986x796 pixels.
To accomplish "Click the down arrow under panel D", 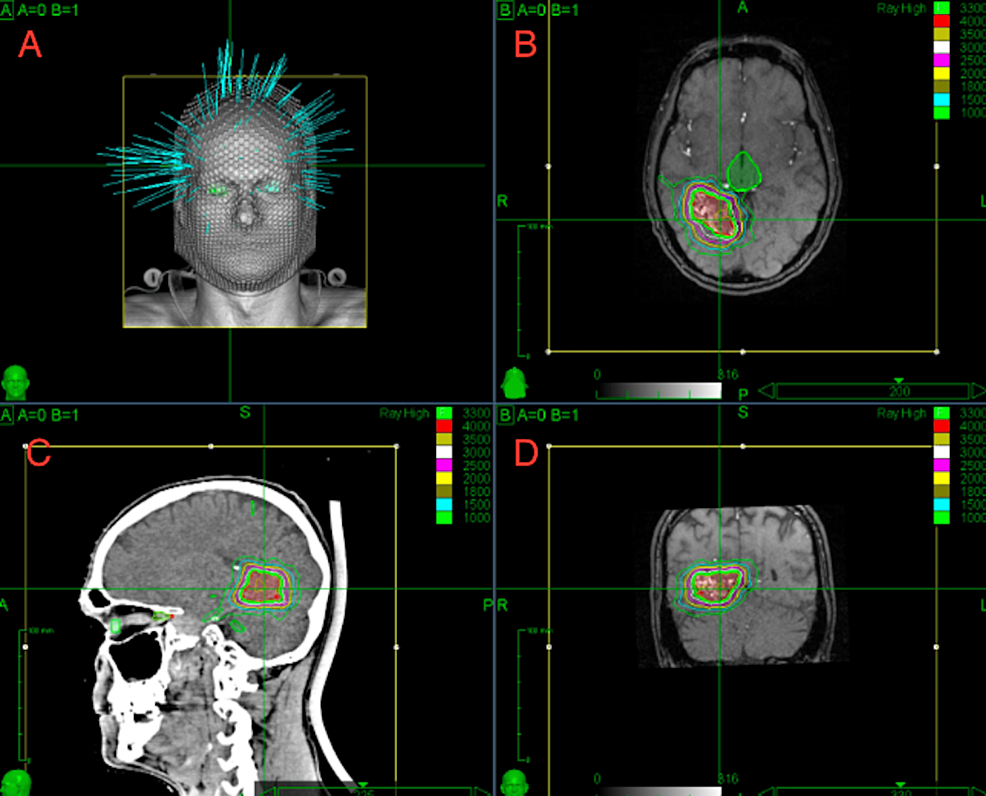I will click(899, 784).
